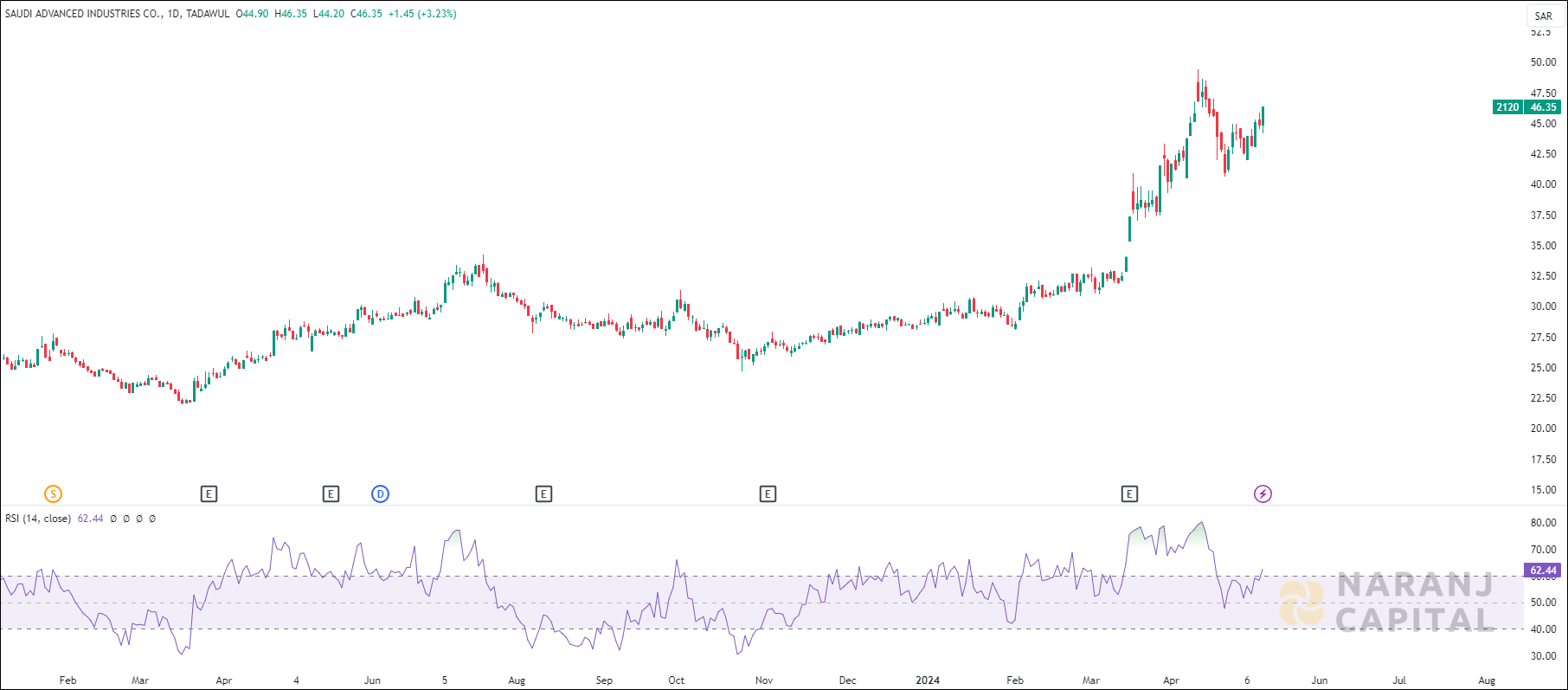Click the Jul label on time axis

[x=1399, y=680]
